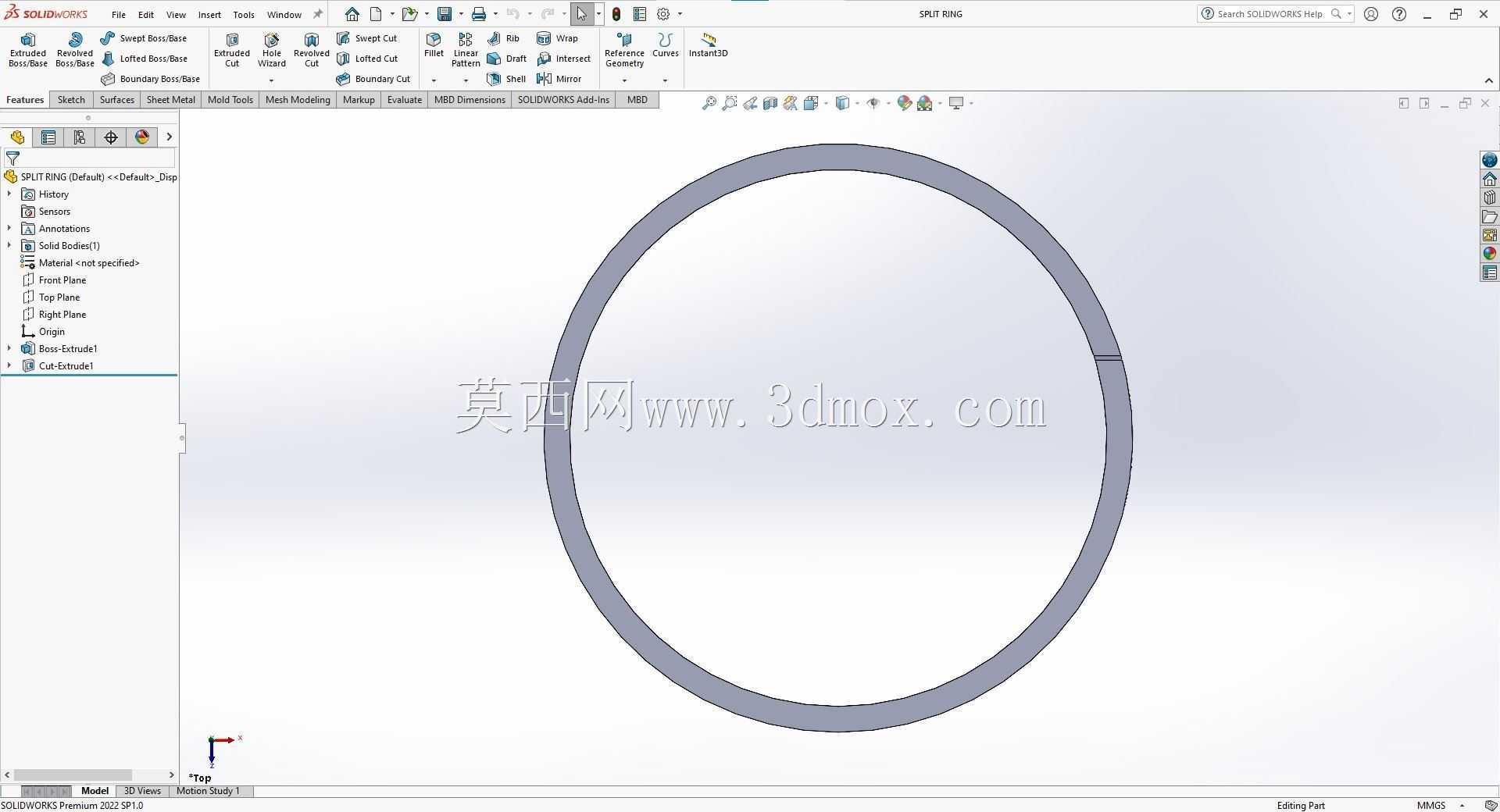
Task: Open the File menu
Action: coord(119,14)
